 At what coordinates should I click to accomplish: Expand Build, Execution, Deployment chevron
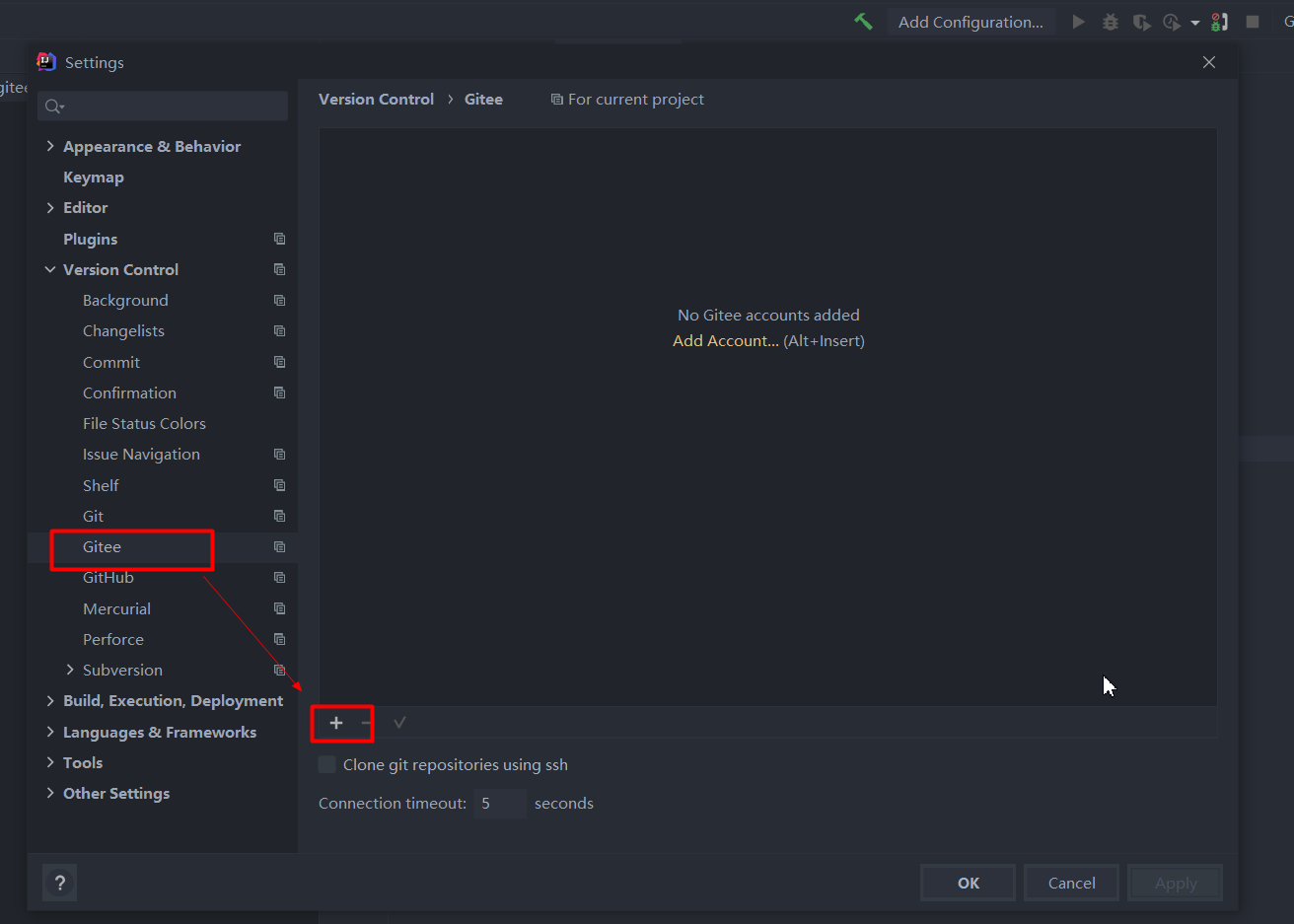pos(50,700)
